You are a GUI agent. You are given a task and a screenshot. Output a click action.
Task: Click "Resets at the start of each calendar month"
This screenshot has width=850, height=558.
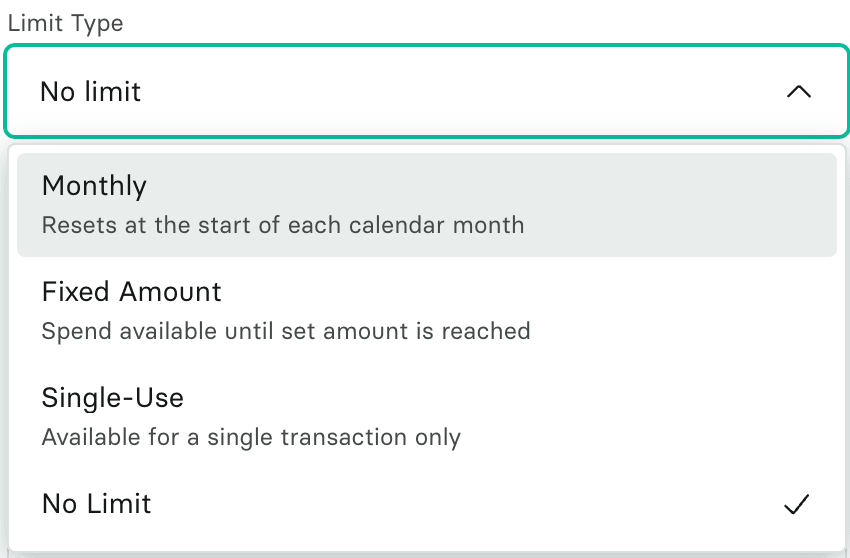click(283, 224)
